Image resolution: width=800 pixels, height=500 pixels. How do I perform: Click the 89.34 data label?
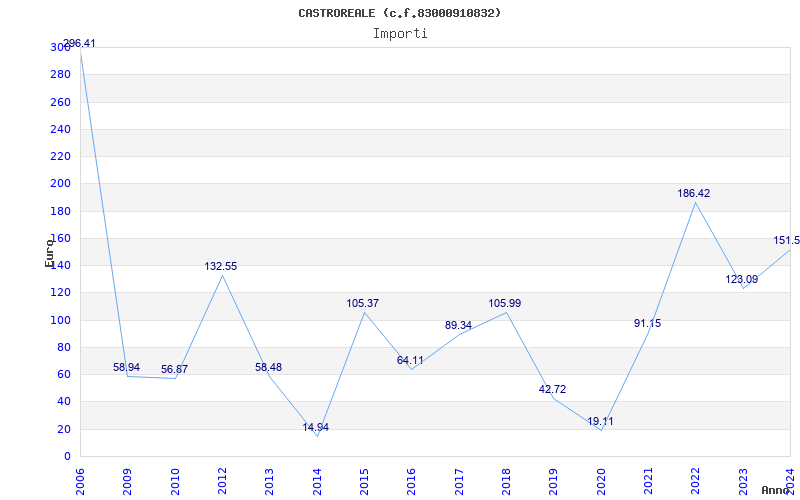tap(458, 326)
